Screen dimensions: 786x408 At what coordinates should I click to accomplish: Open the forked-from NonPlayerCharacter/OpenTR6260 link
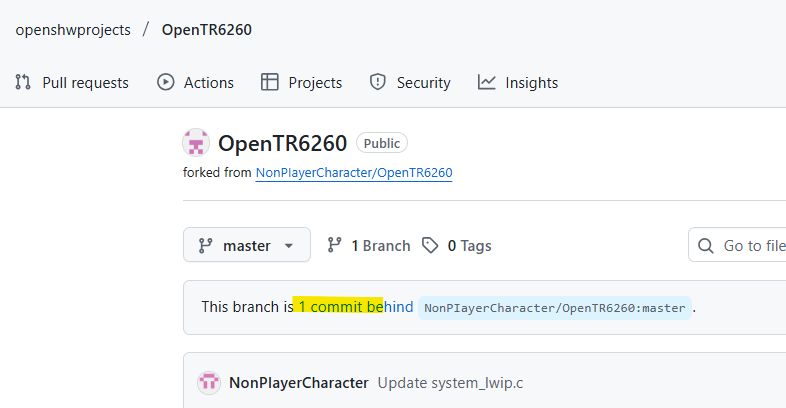pyautogui.click(x=354, y=172)
